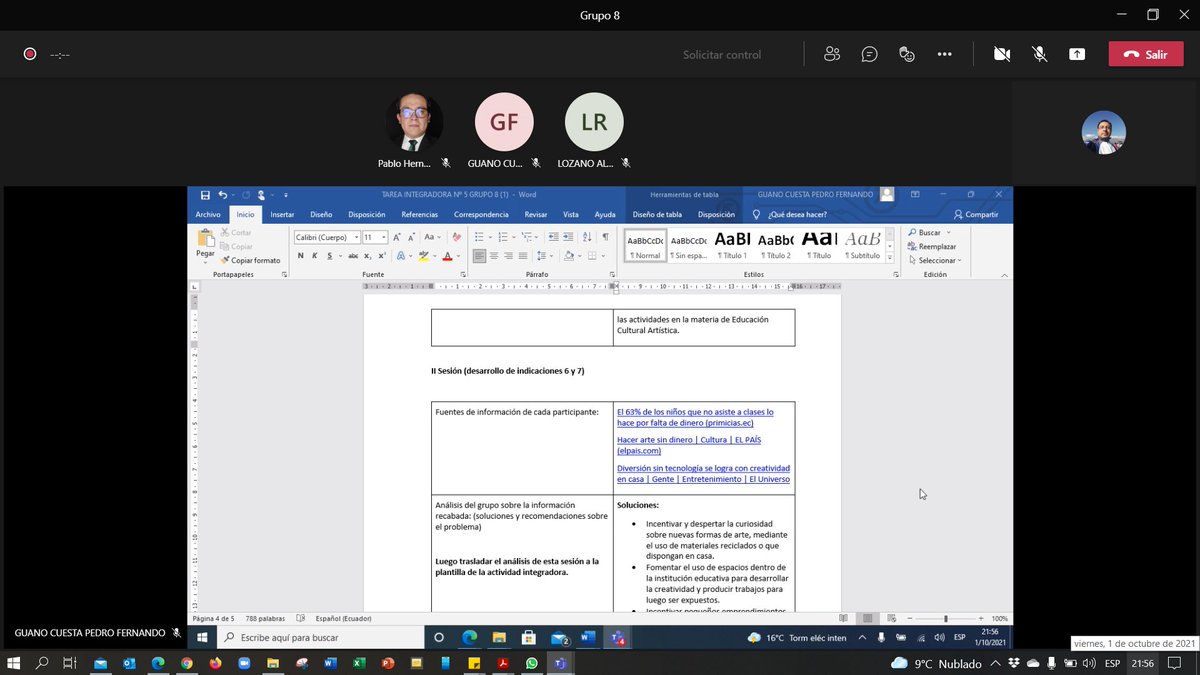Click the Pegar paste icon
The width and height of the screenshot is (1200, 675).
click(205, 238)
